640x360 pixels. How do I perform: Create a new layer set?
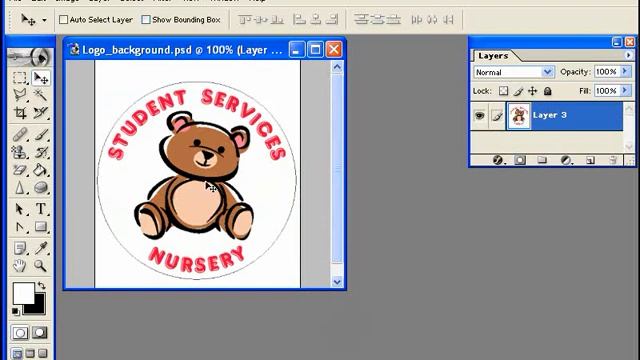click(x=542, y=160)
